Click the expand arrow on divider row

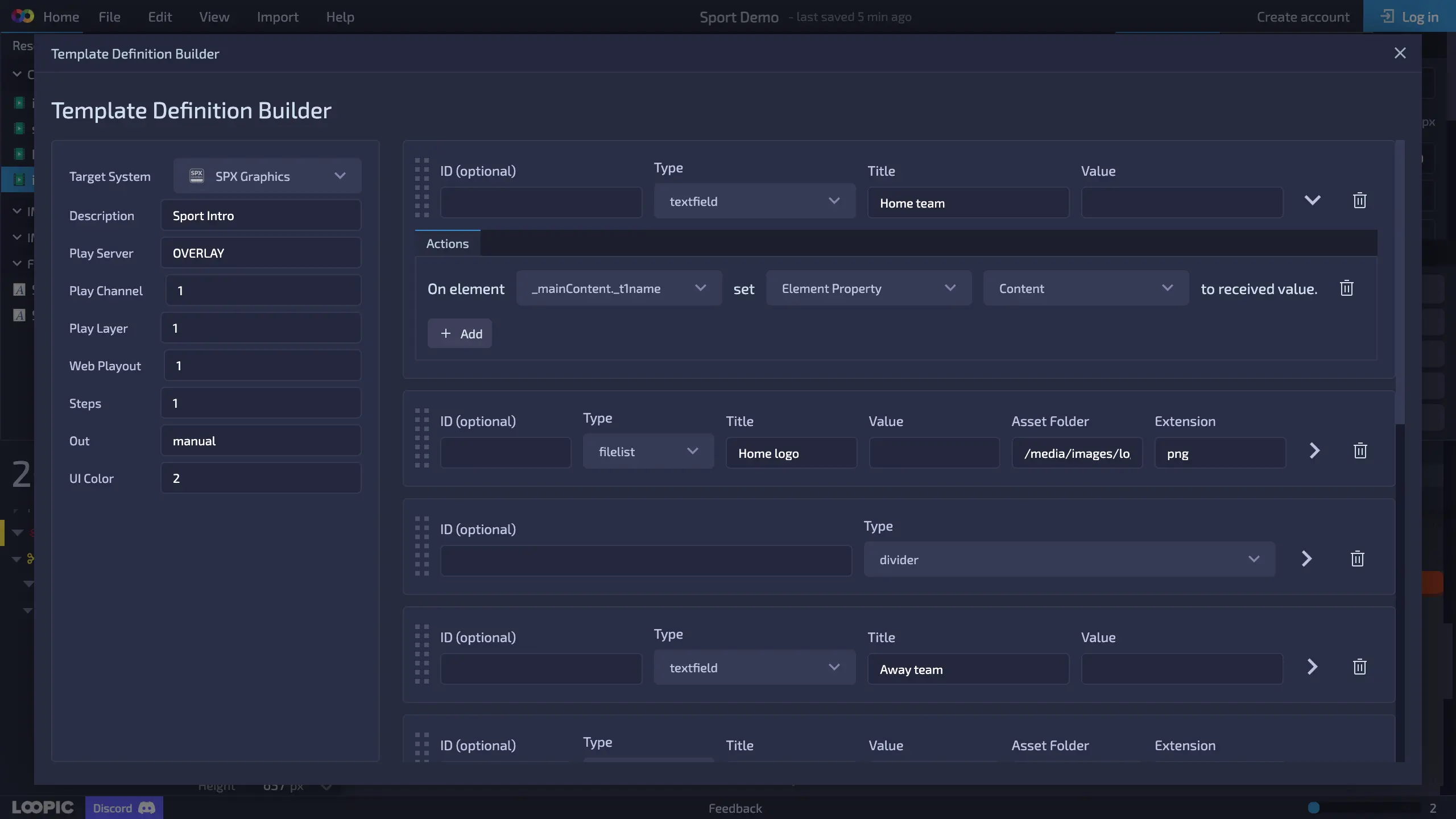click(1307, 558)
